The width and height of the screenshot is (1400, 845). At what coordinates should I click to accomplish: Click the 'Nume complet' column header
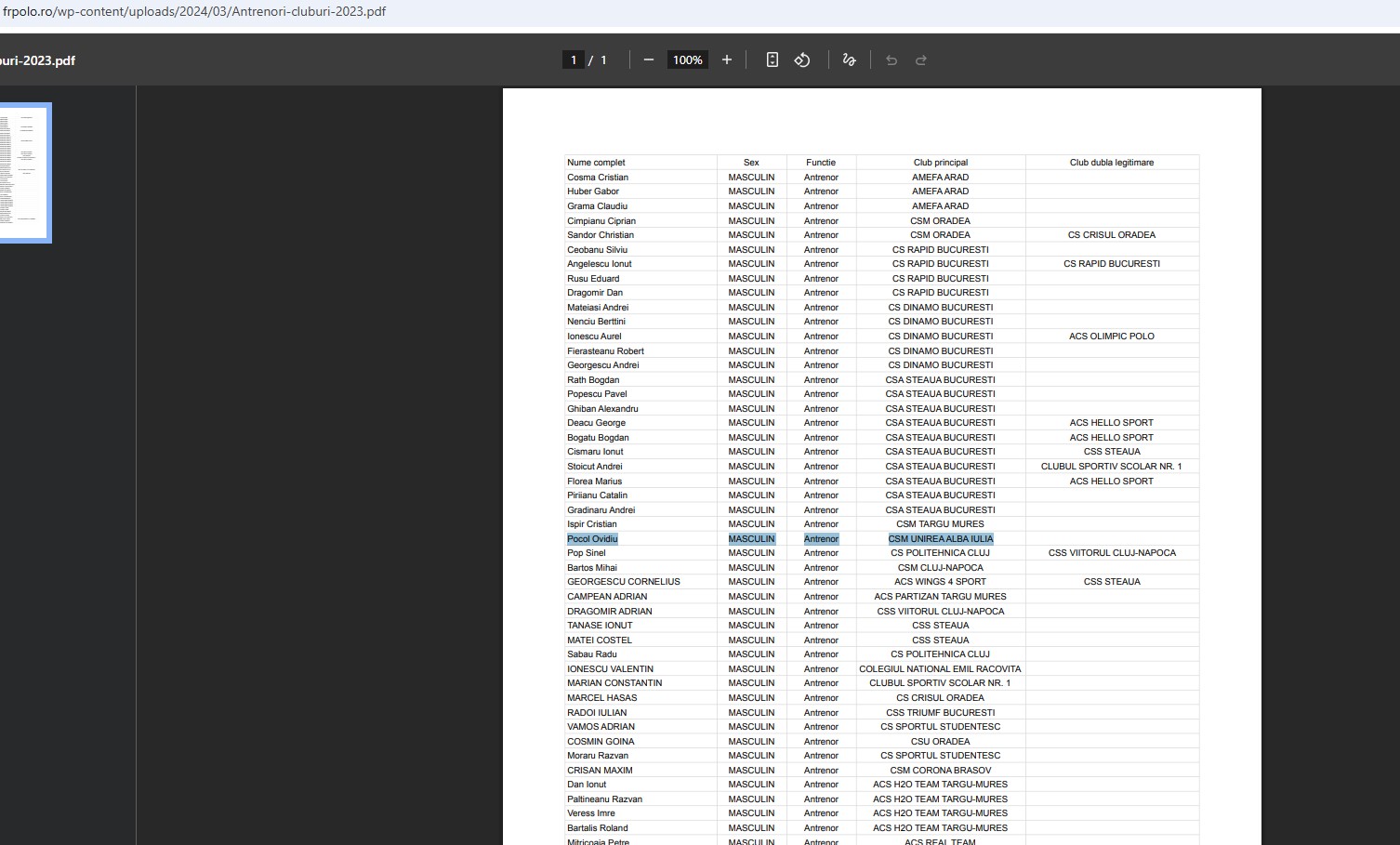596,163
